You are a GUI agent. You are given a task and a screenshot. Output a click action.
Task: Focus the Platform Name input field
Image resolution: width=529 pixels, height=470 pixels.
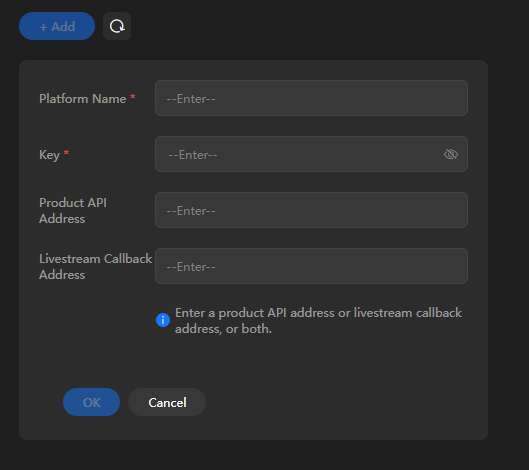point(311,98)
